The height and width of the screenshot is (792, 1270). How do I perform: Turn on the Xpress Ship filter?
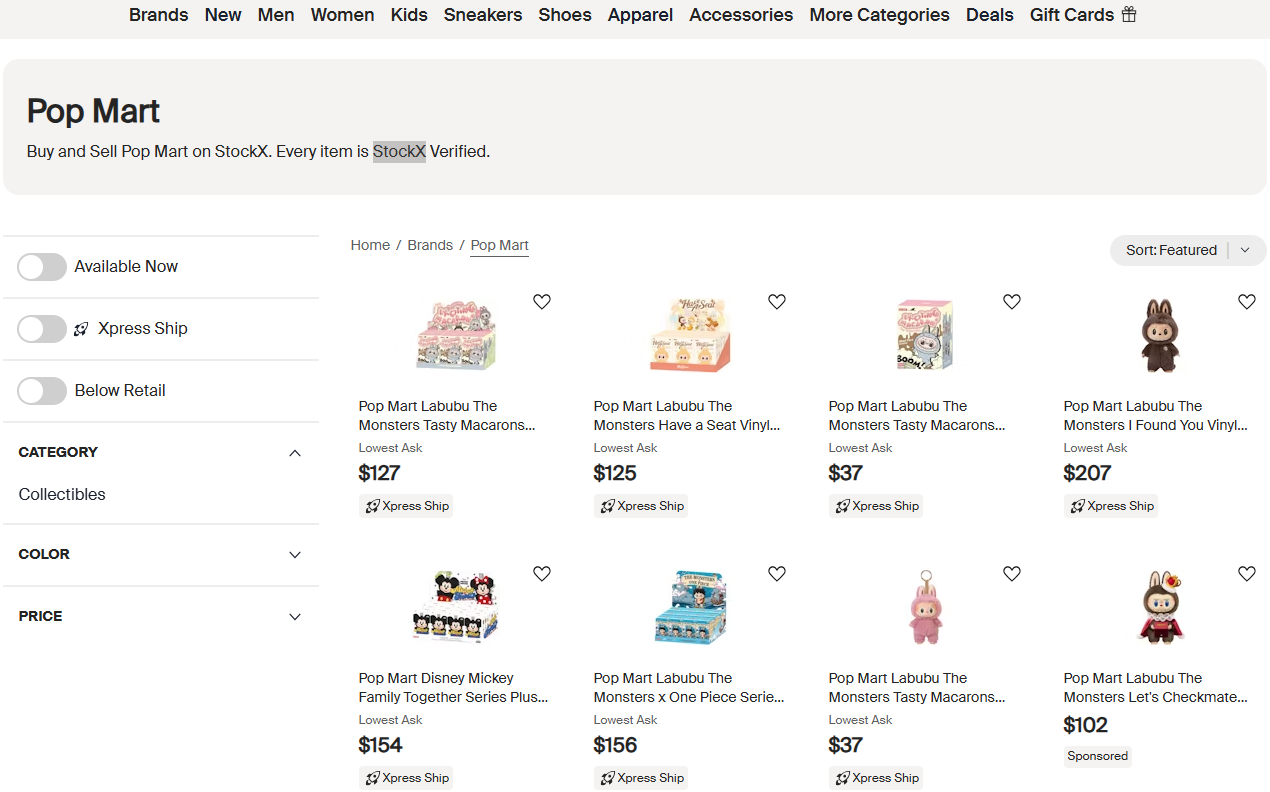(42, 329)
